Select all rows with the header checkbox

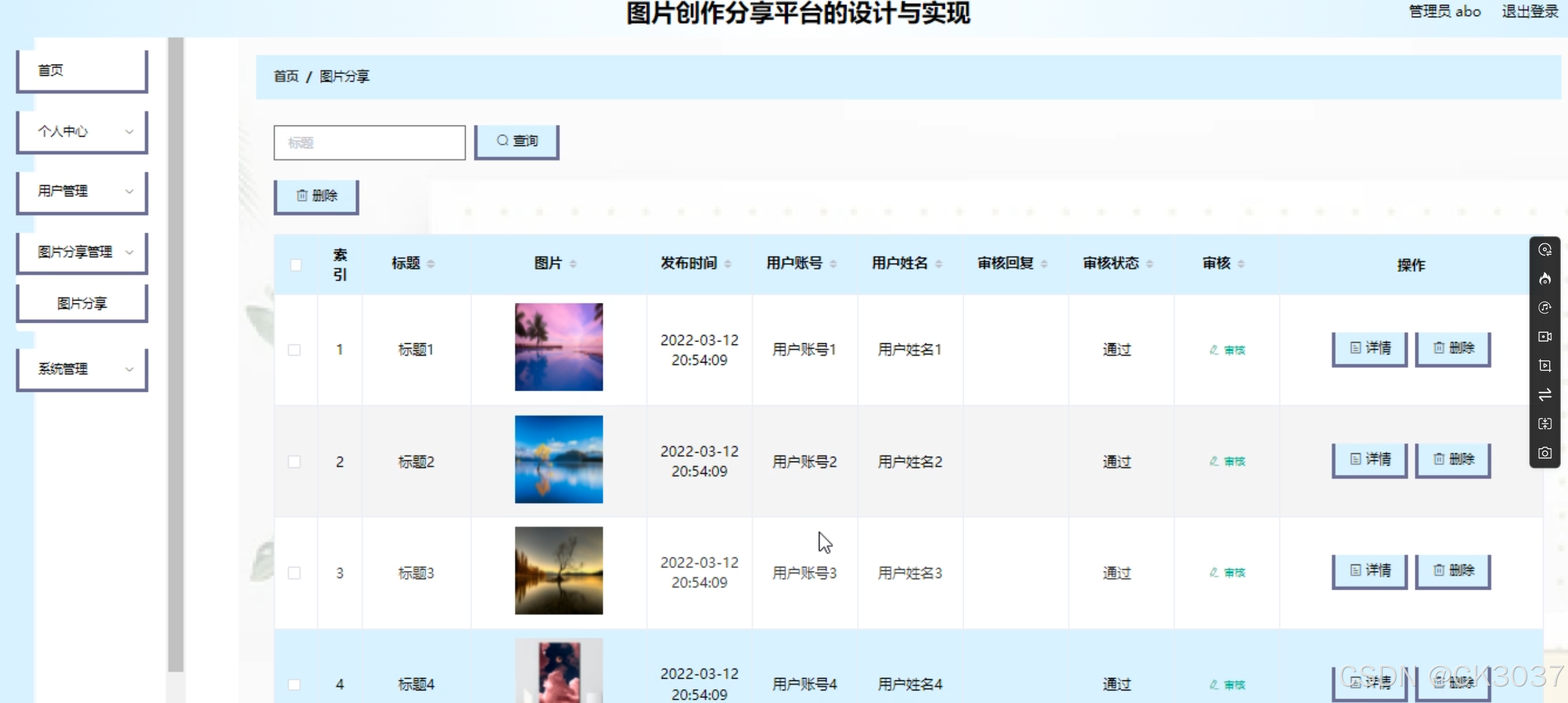(296, 265)
